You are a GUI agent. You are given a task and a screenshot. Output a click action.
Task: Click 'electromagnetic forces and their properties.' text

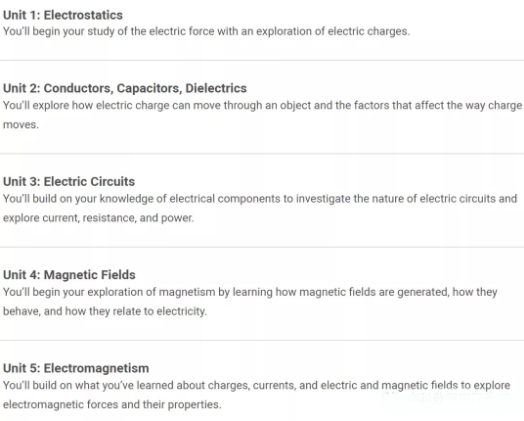[112, 404]
